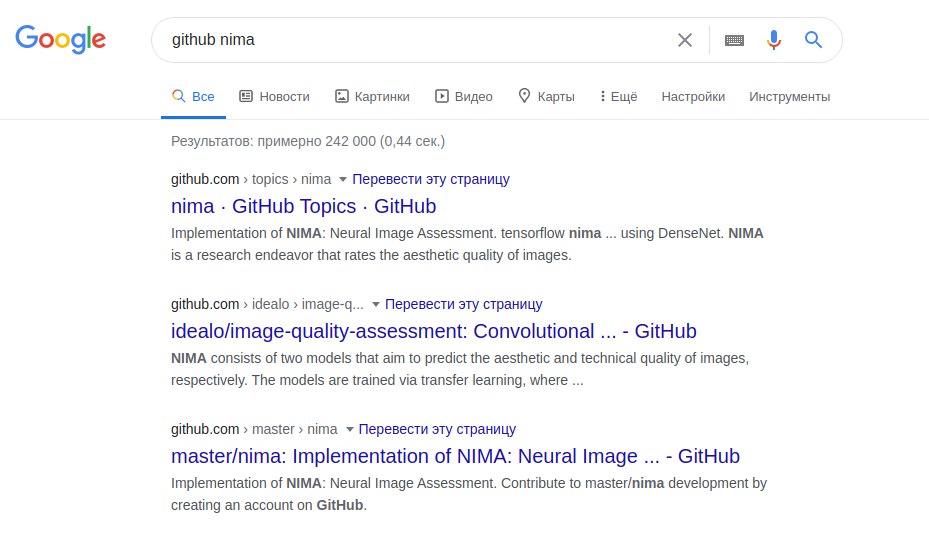The image size is (929, 542).
Task: Switch to the Новости tab
Action: pyautogui.click(x=274, y=97)
